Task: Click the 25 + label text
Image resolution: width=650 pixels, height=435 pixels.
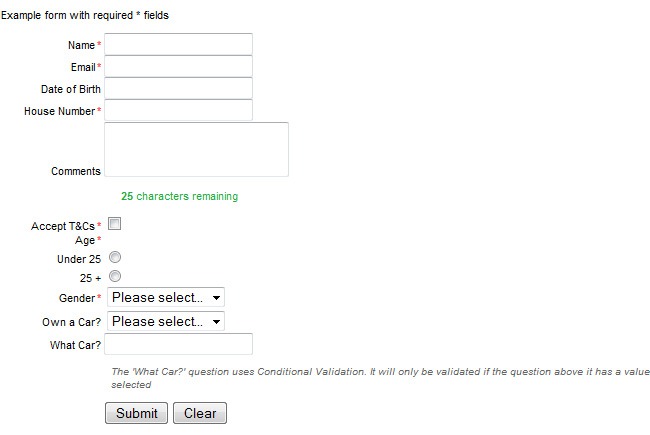Action: click(89, 277)
